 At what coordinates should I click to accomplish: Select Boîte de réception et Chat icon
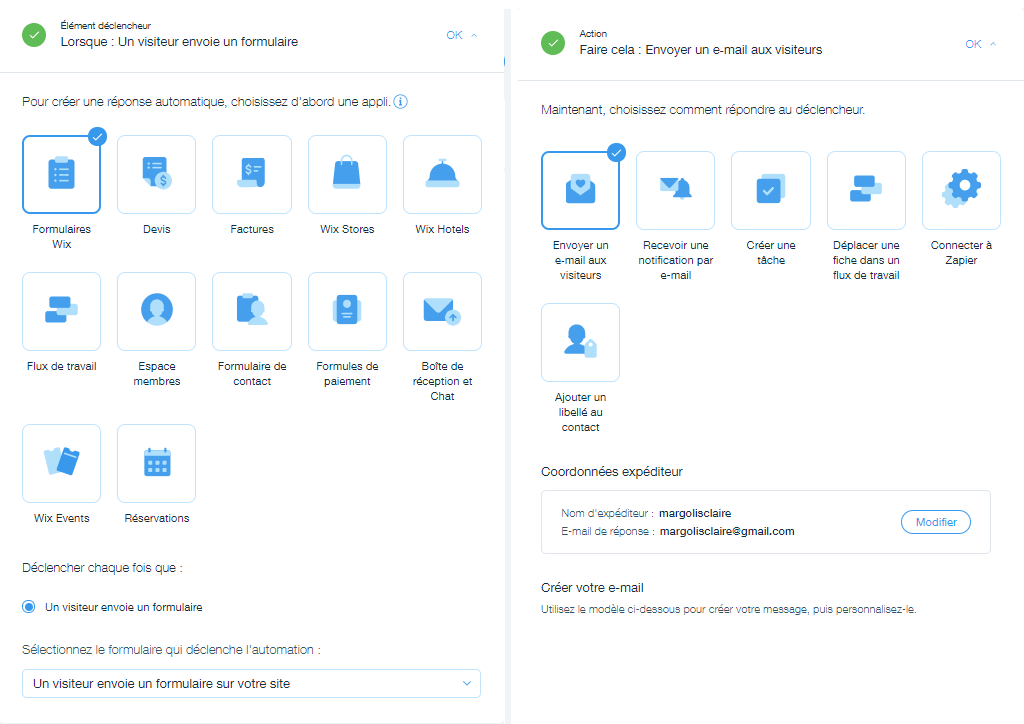442,311
